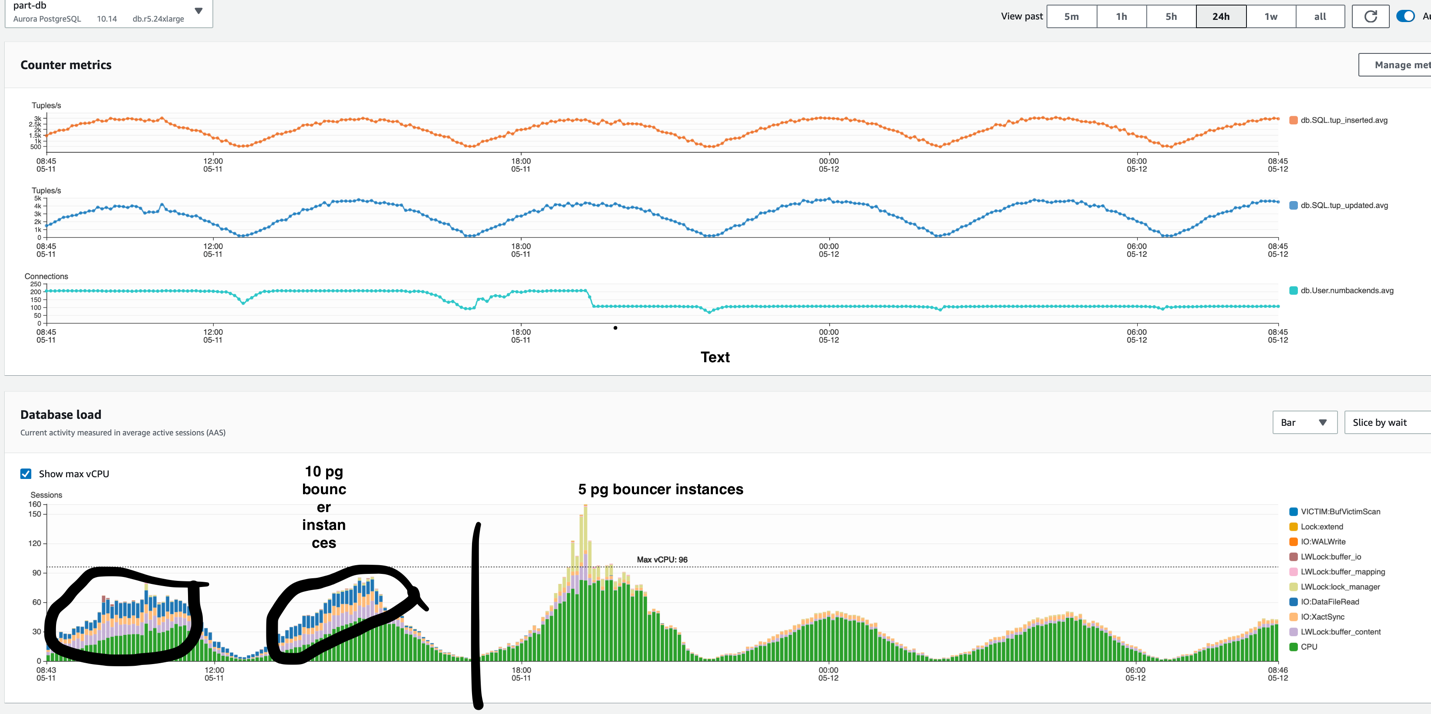Click the View past label

point(1021,16)
